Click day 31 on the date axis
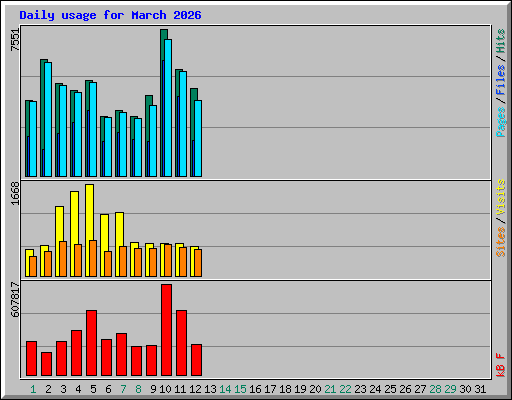Viewport: 512px width, 400px height. (480, 389)
